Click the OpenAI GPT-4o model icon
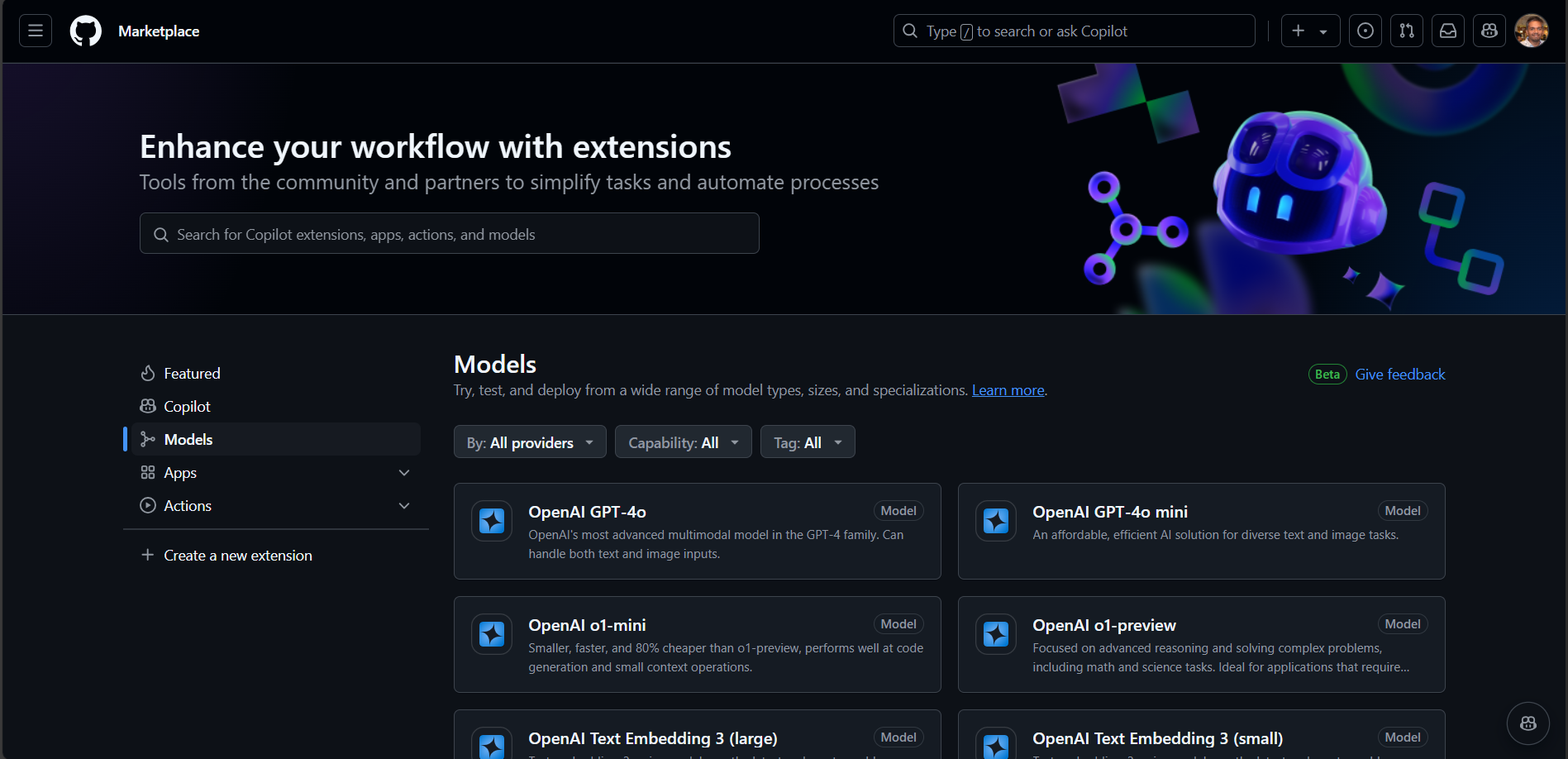Screen dimensions: 1568x759 (492, 521)
